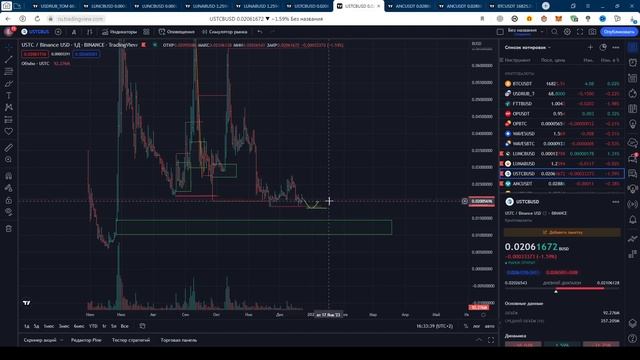The height and width of the screenshot is (360, 640).
Task: Select the brush drawing tool
Action: (9, 84)
